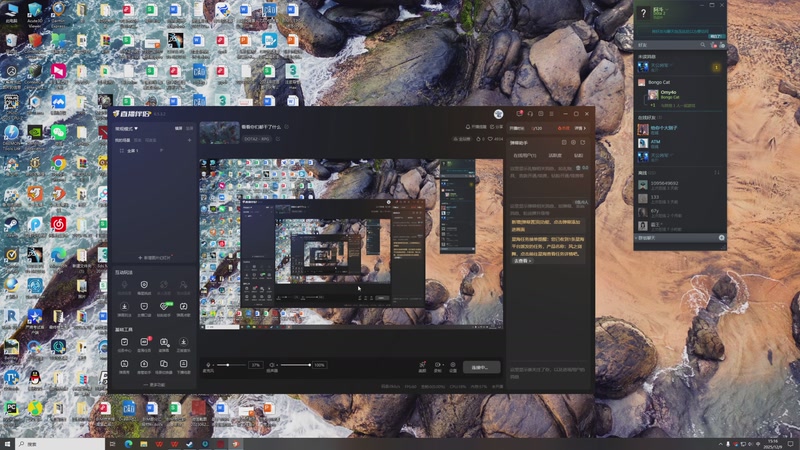Click the 100% speaker volume field
Viewport: 800px width, 450px height.
click(319, 365)
